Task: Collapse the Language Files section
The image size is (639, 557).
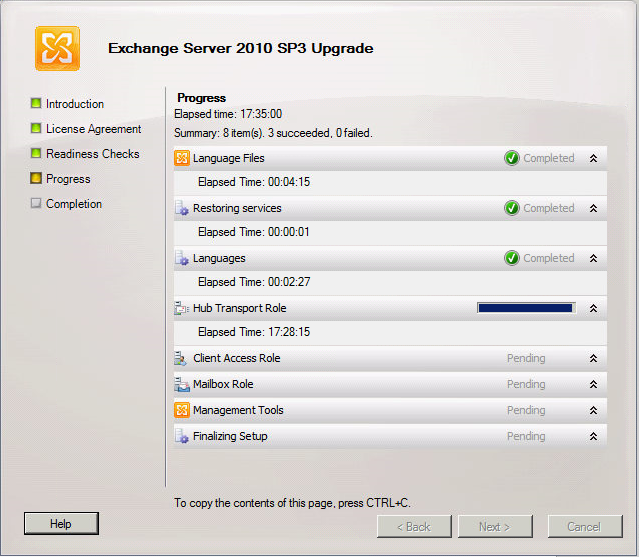Action: 593,159
